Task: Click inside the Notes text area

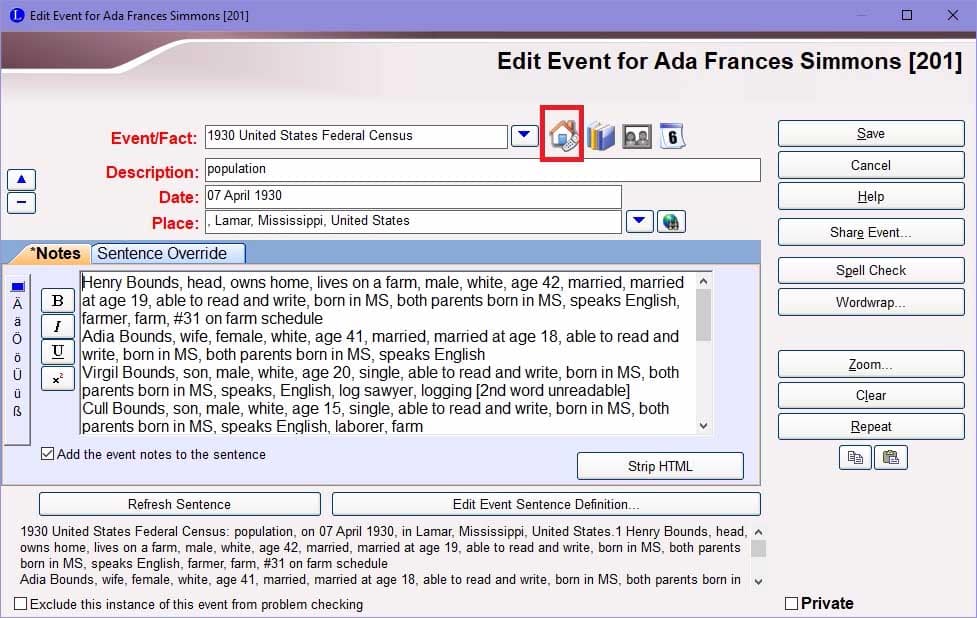Action: point(386,353)
